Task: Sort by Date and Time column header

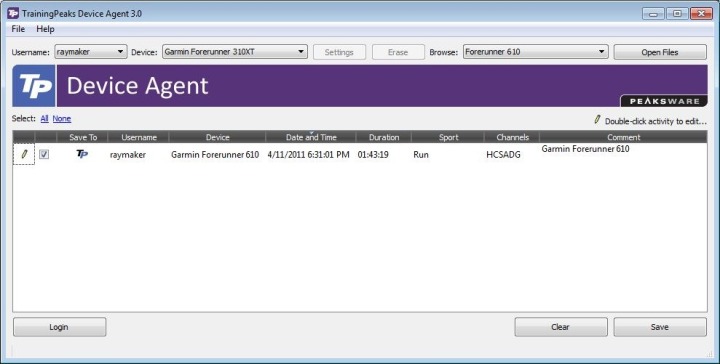Action: click(311, 137)
